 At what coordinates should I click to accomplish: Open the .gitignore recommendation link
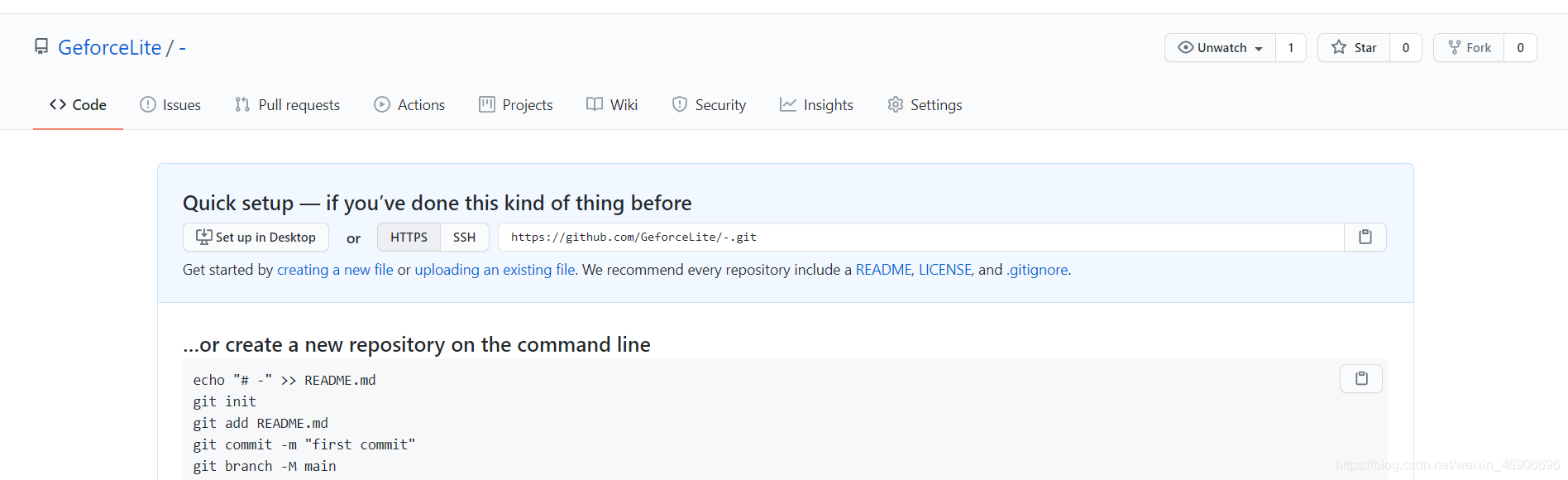1037,269
